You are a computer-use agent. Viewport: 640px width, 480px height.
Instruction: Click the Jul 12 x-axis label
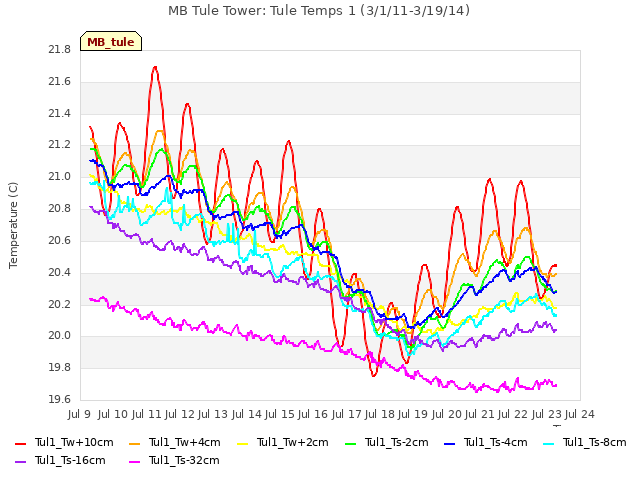coord(180,414)
